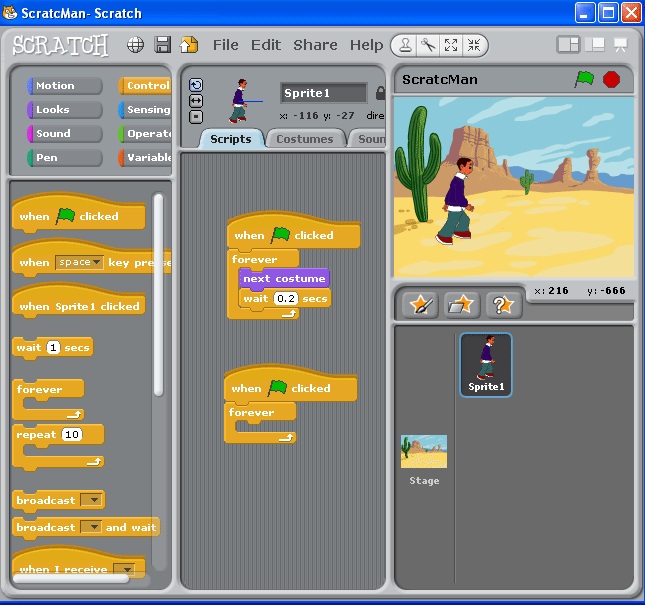645x610 pixels.
Task: Click the Sprite1 name field
Action: coord(323,93)
